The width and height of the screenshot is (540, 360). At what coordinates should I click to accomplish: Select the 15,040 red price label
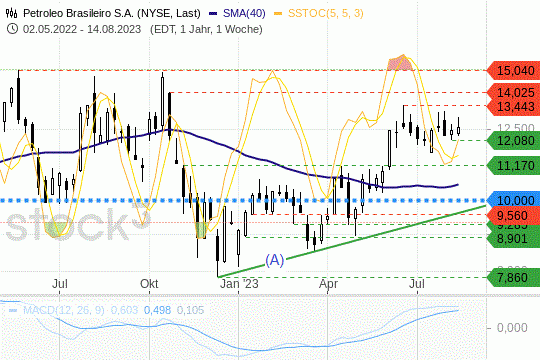[x=514, y=71]
